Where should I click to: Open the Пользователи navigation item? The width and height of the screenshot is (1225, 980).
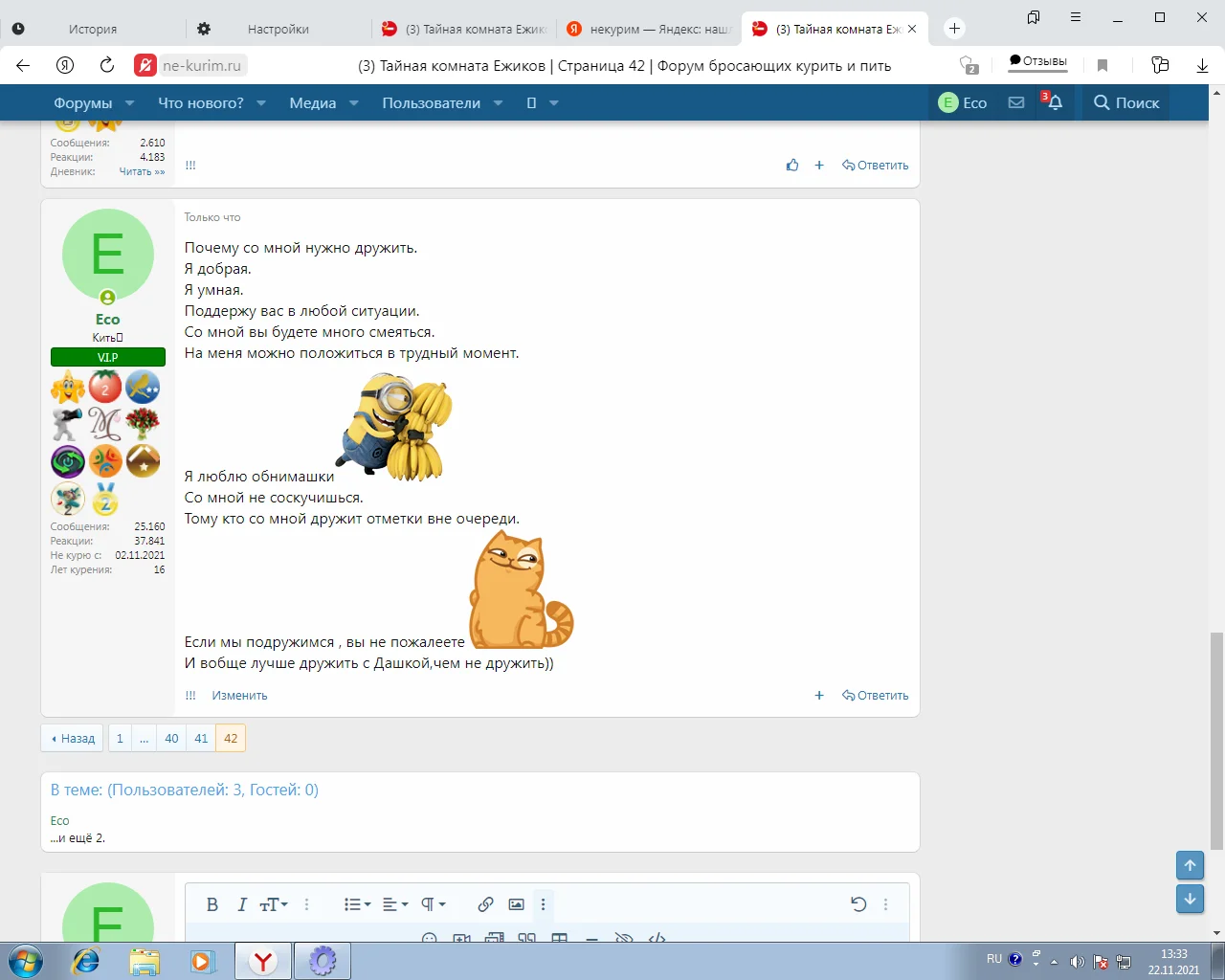[432, 103]
